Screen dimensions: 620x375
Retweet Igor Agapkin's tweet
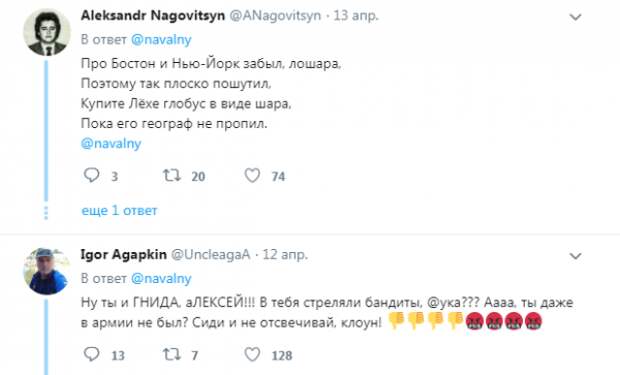point(172,354)
